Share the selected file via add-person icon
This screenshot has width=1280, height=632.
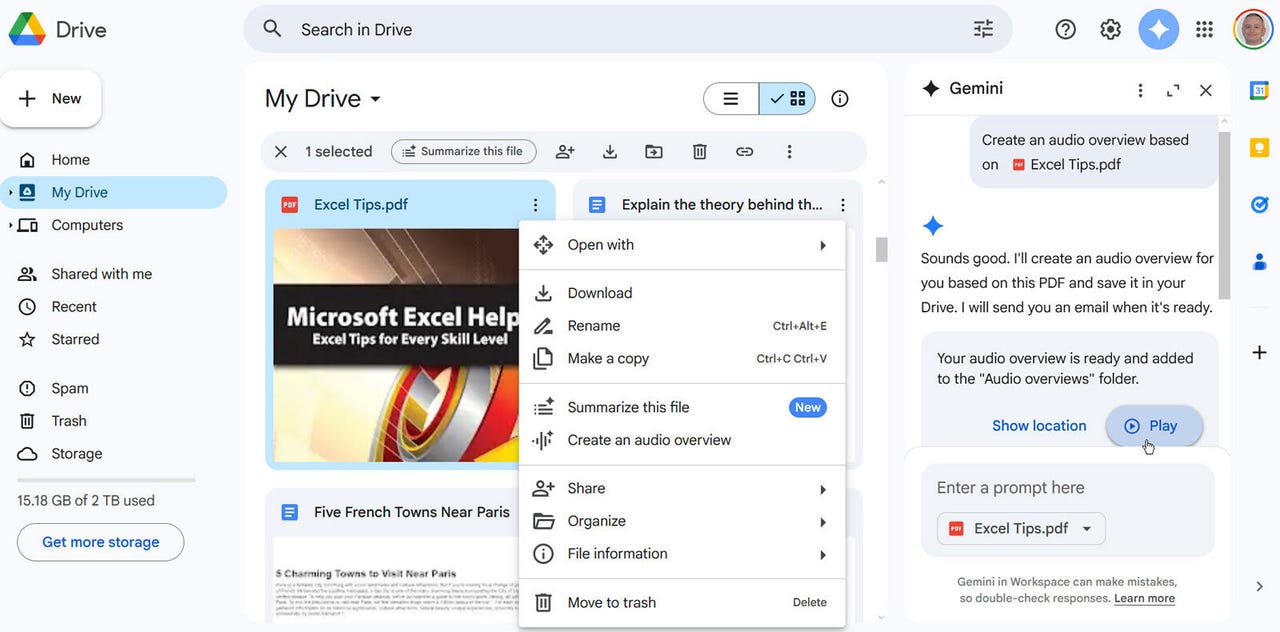click(565, 151)
